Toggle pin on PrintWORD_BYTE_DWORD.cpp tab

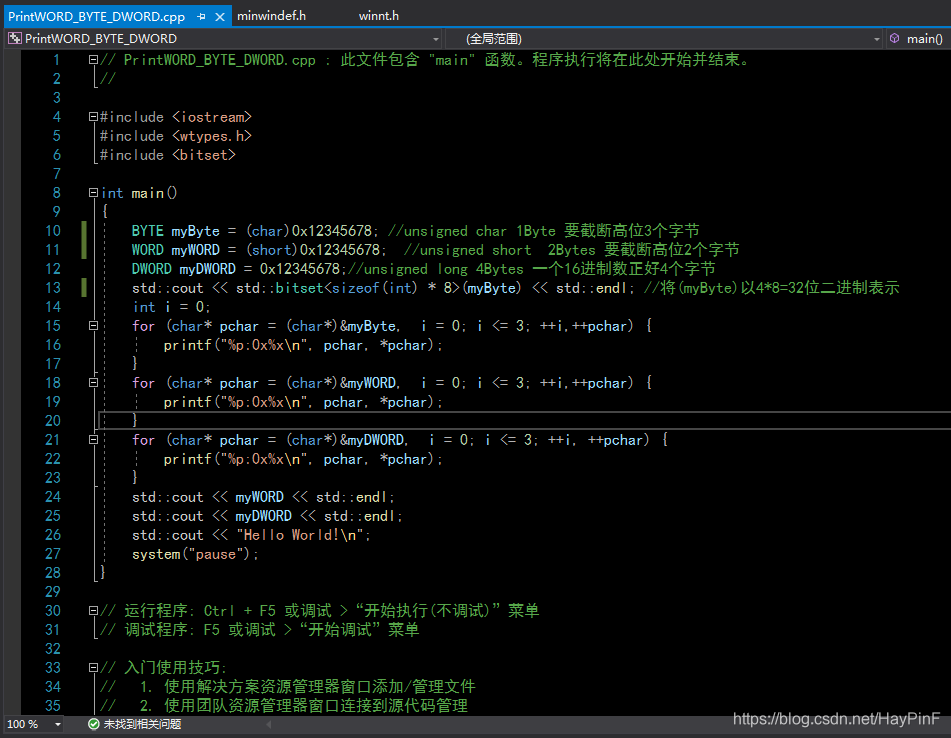[x=201, y=17]
